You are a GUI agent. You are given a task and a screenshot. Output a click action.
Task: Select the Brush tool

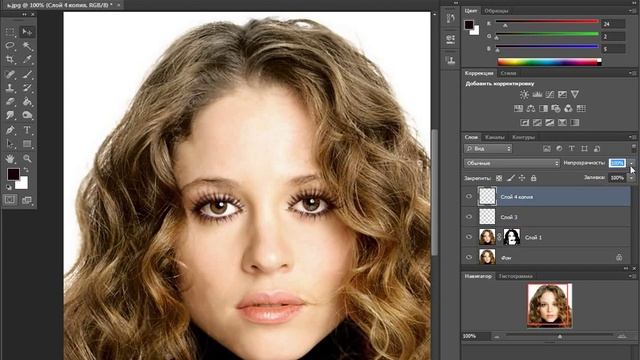(27, 74)
